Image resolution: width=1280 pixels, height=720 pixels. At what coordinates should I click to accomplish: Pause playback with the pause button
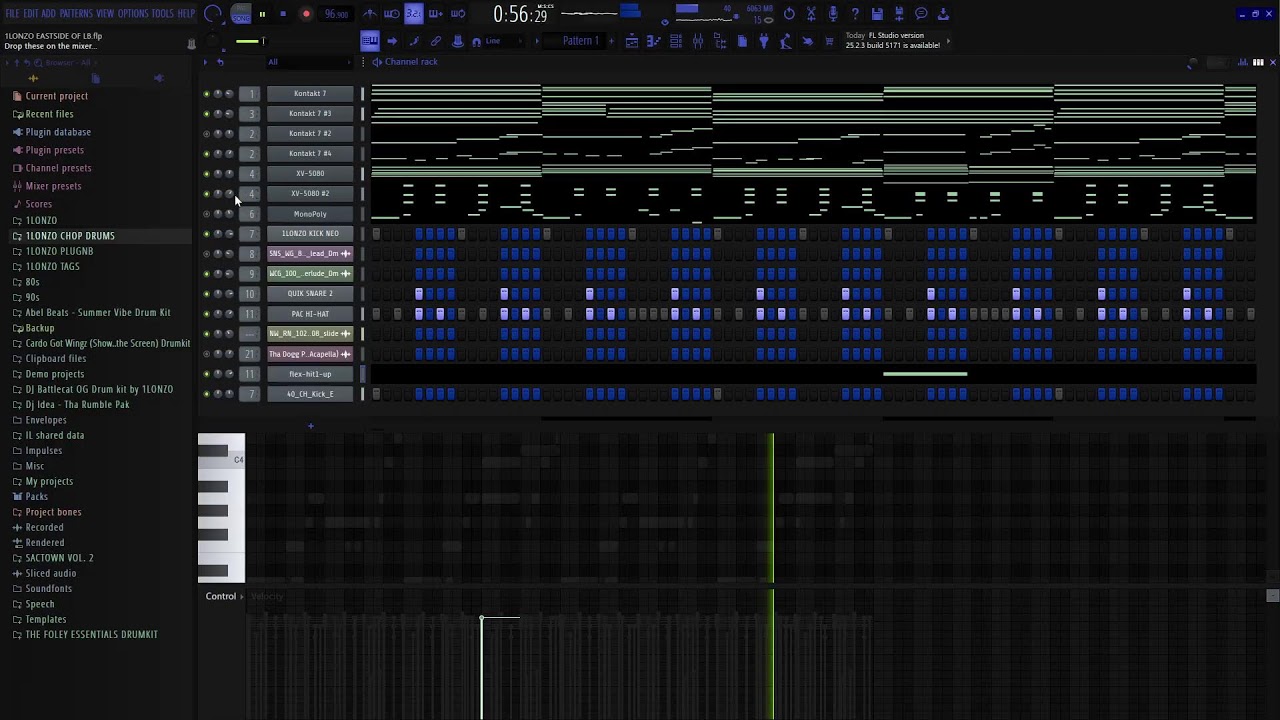[x=262, y=14]
